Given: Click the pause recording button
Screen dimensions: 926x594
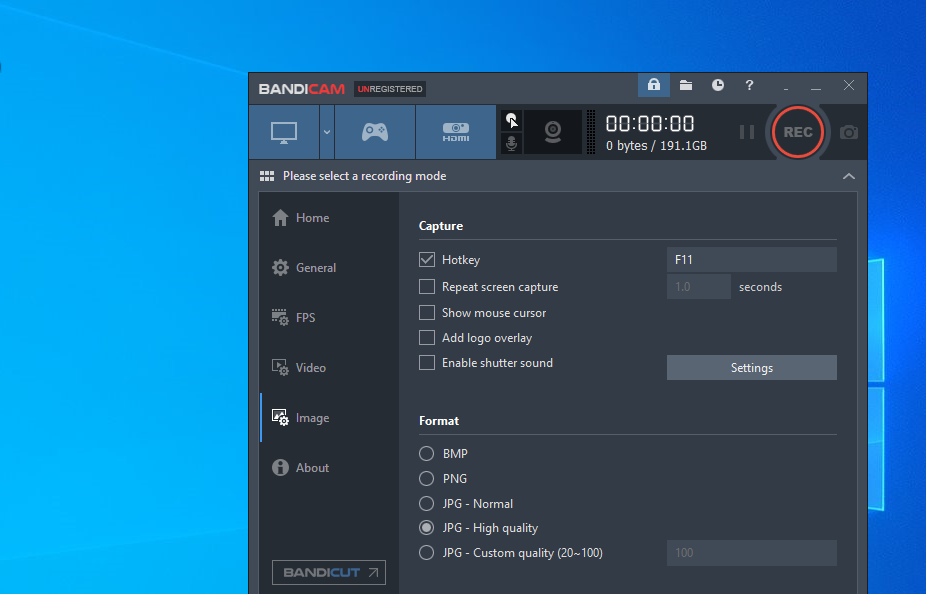Looking at the screenshot, I should pyautogui.click(x=746, y=132).
